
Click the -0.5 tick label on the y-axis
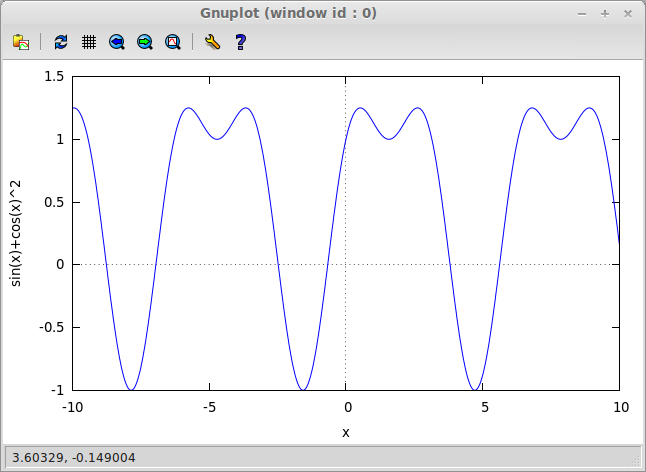click(50, 327)
